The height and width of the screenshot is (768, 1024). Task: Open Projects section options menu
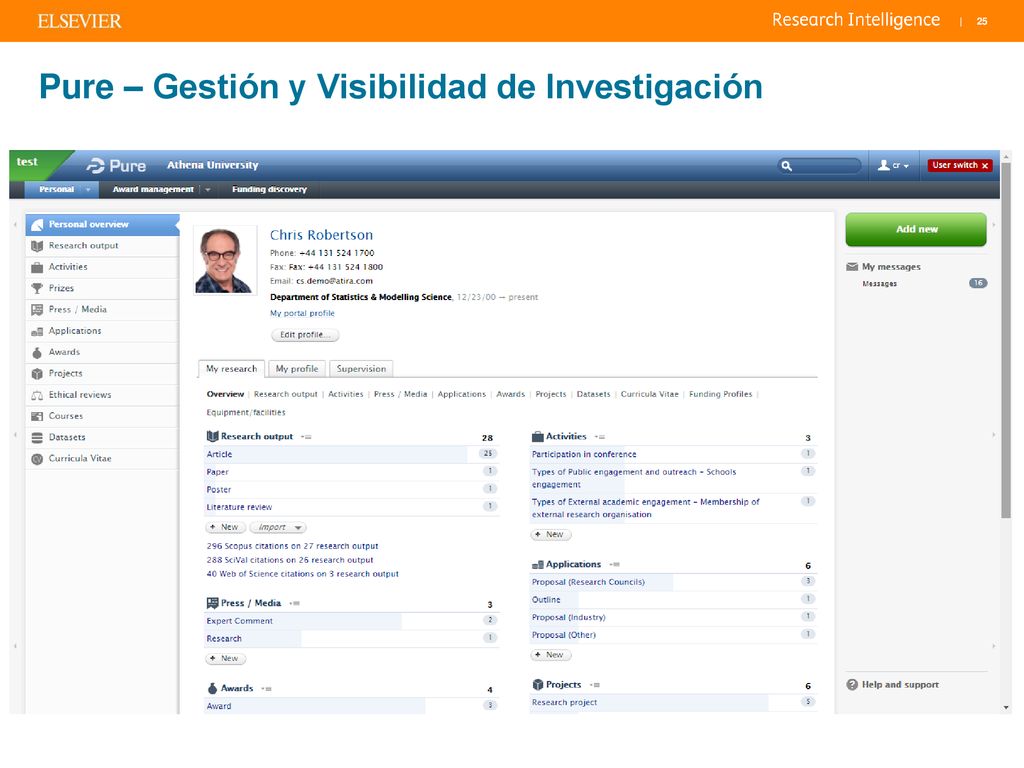coord(594,685)
